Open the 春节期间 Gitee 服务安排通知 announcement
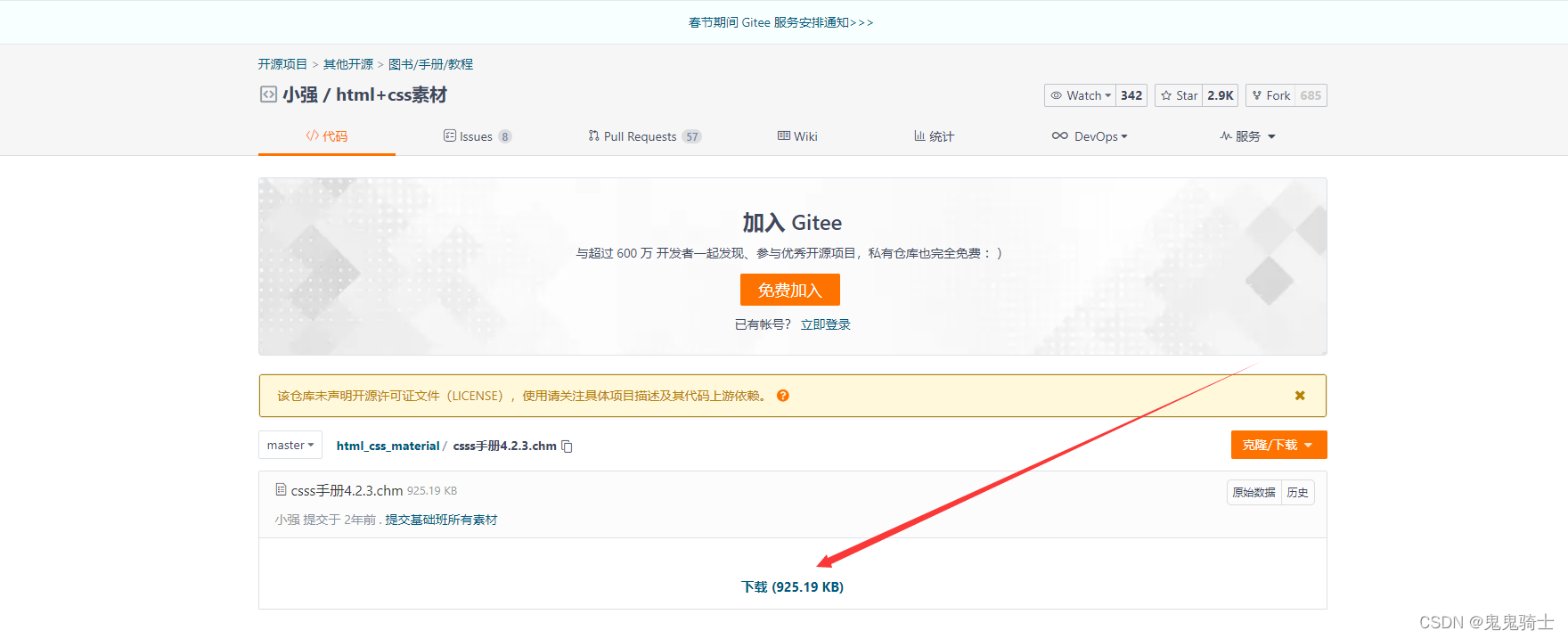Image resolution: width=1568 pixels, height=639 pixels. pyautogui.click(x=781, y=22)
